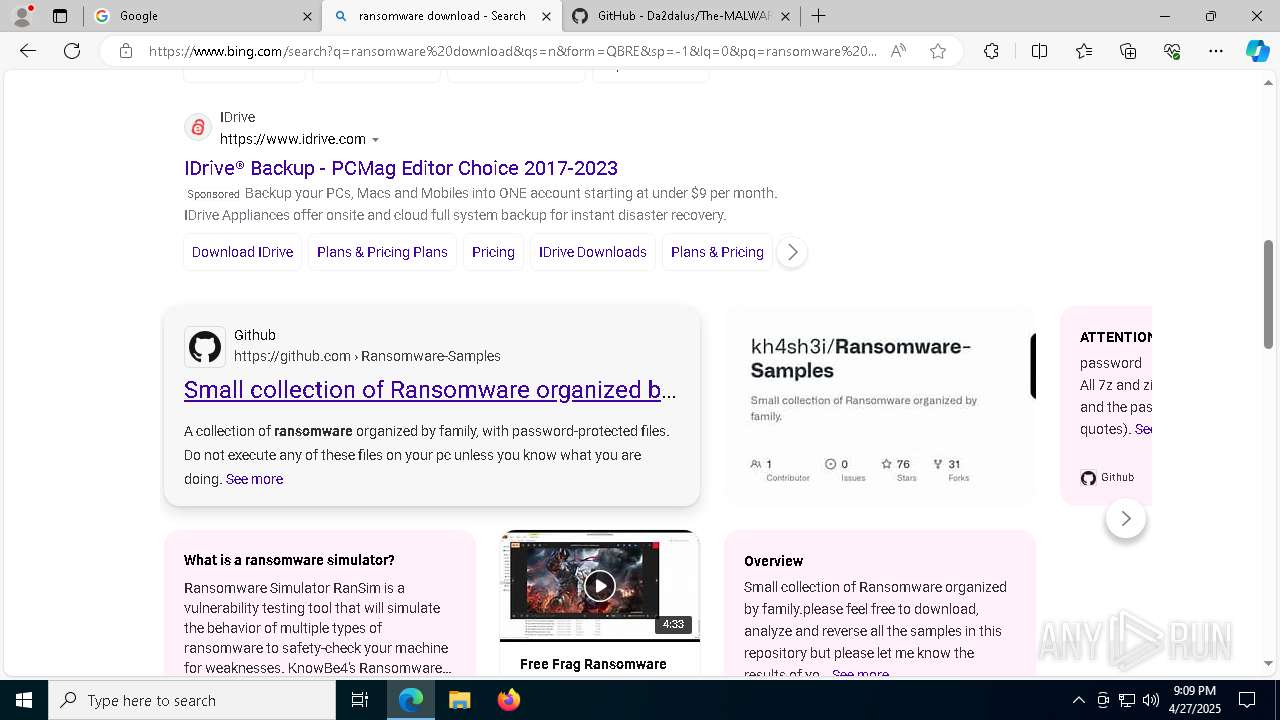Image resolution: width=1280 pixels, height=720 pixels.
Task: Click the Pricing sitelink button
Action: point(493,252)
